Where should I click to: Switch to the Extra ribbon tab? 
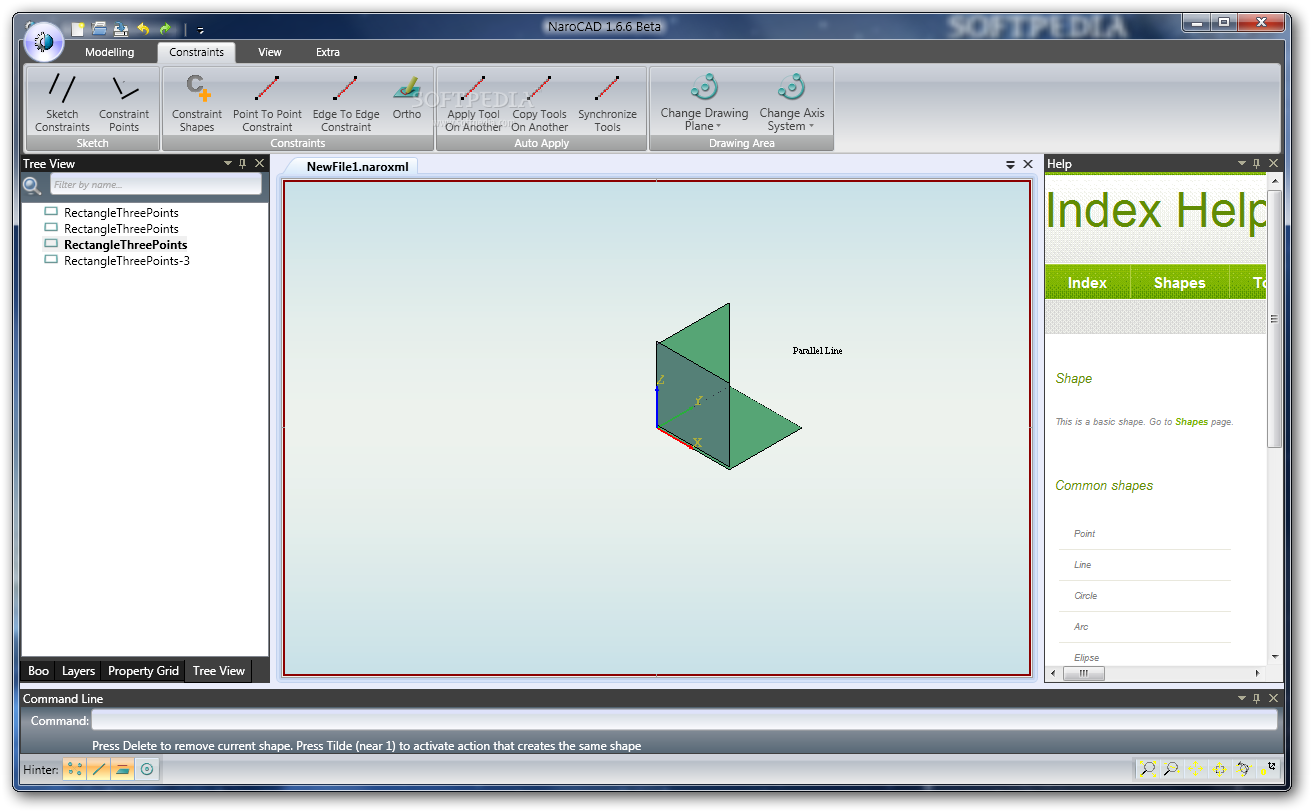tap(328, 52)
